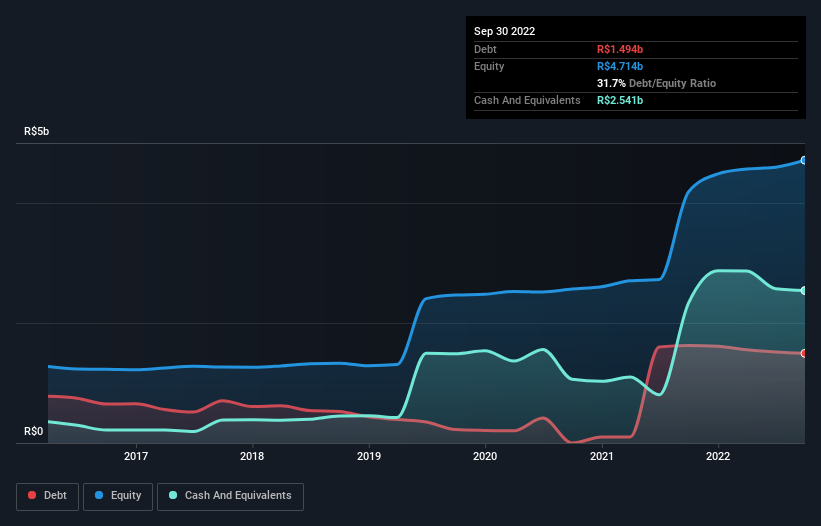The height and width of the screenshot is (526, 821).
Task: Click the R$0 y-axis label
Action: 34,431
